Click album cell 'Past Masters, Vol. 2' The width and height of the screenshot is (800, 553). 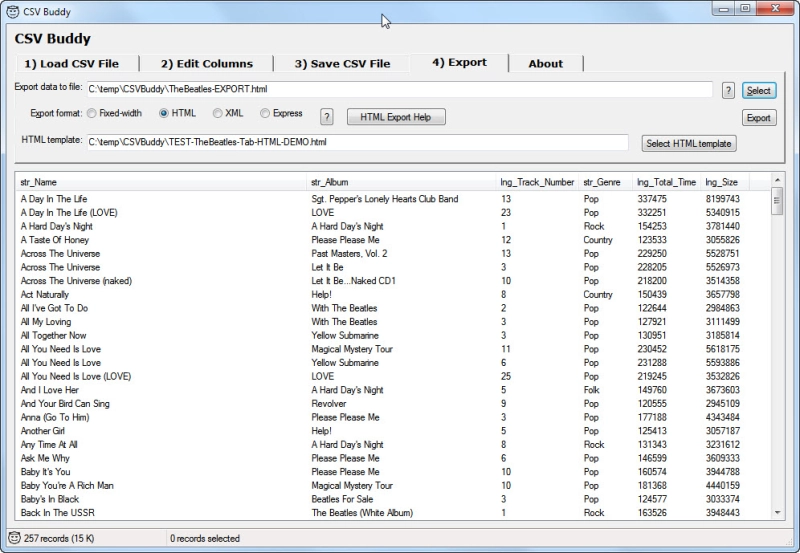349,254
